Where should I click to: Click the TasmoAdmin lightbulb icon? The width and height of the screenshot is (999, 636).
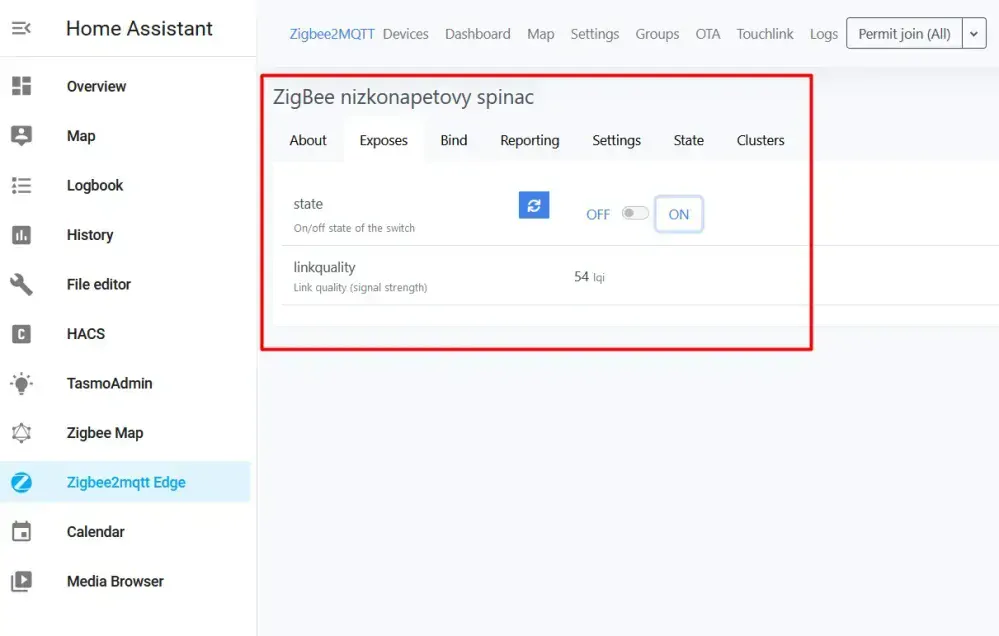[21, 383]
